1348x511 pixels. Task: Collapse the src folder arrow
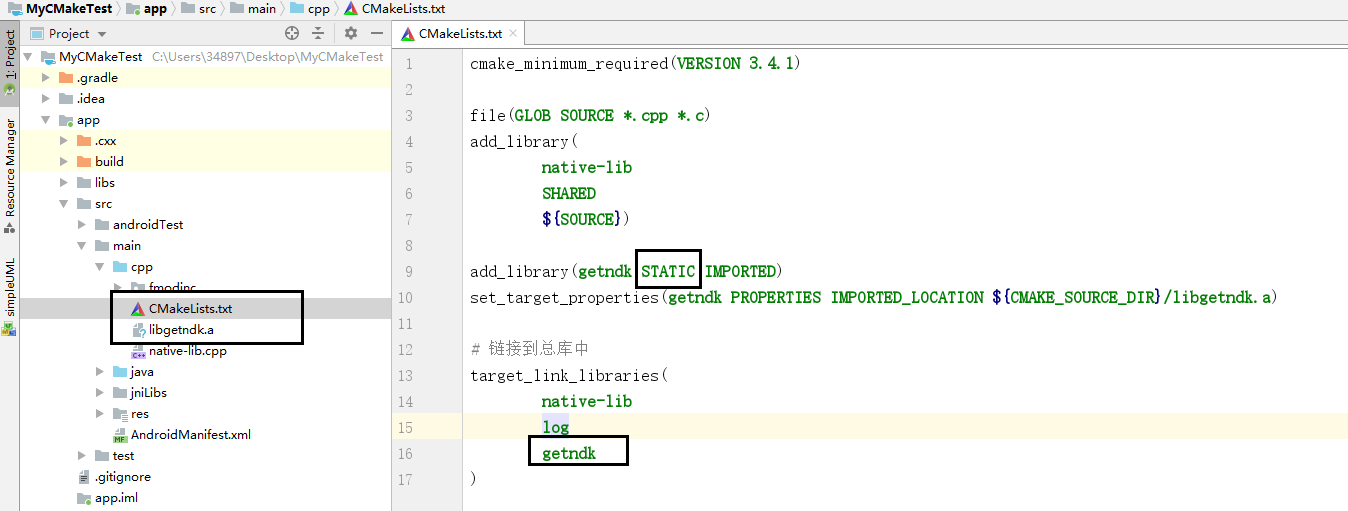pyautogui.click(x=64, y=204)
